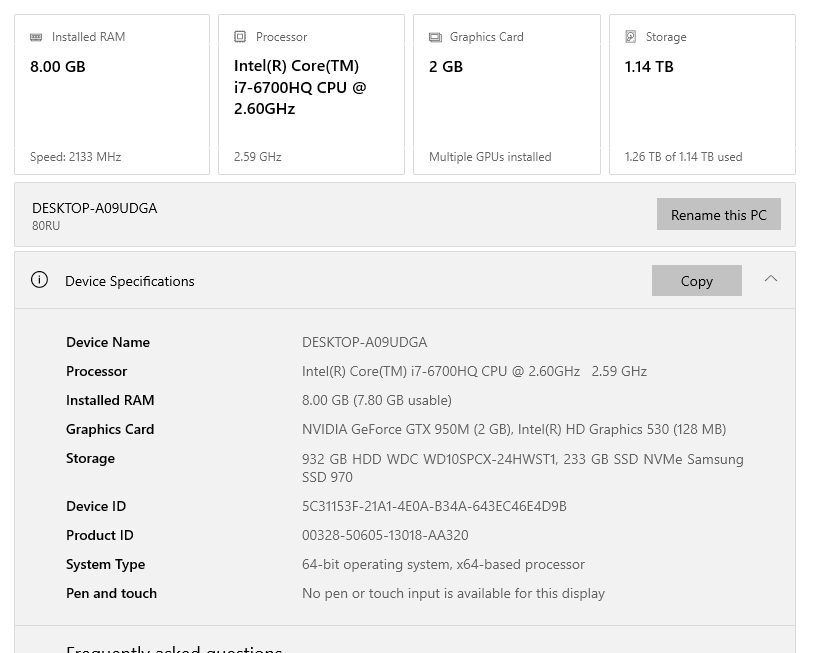Click the '80RU' model text
This screenshot has height=653, width=837.
point(46,226)
